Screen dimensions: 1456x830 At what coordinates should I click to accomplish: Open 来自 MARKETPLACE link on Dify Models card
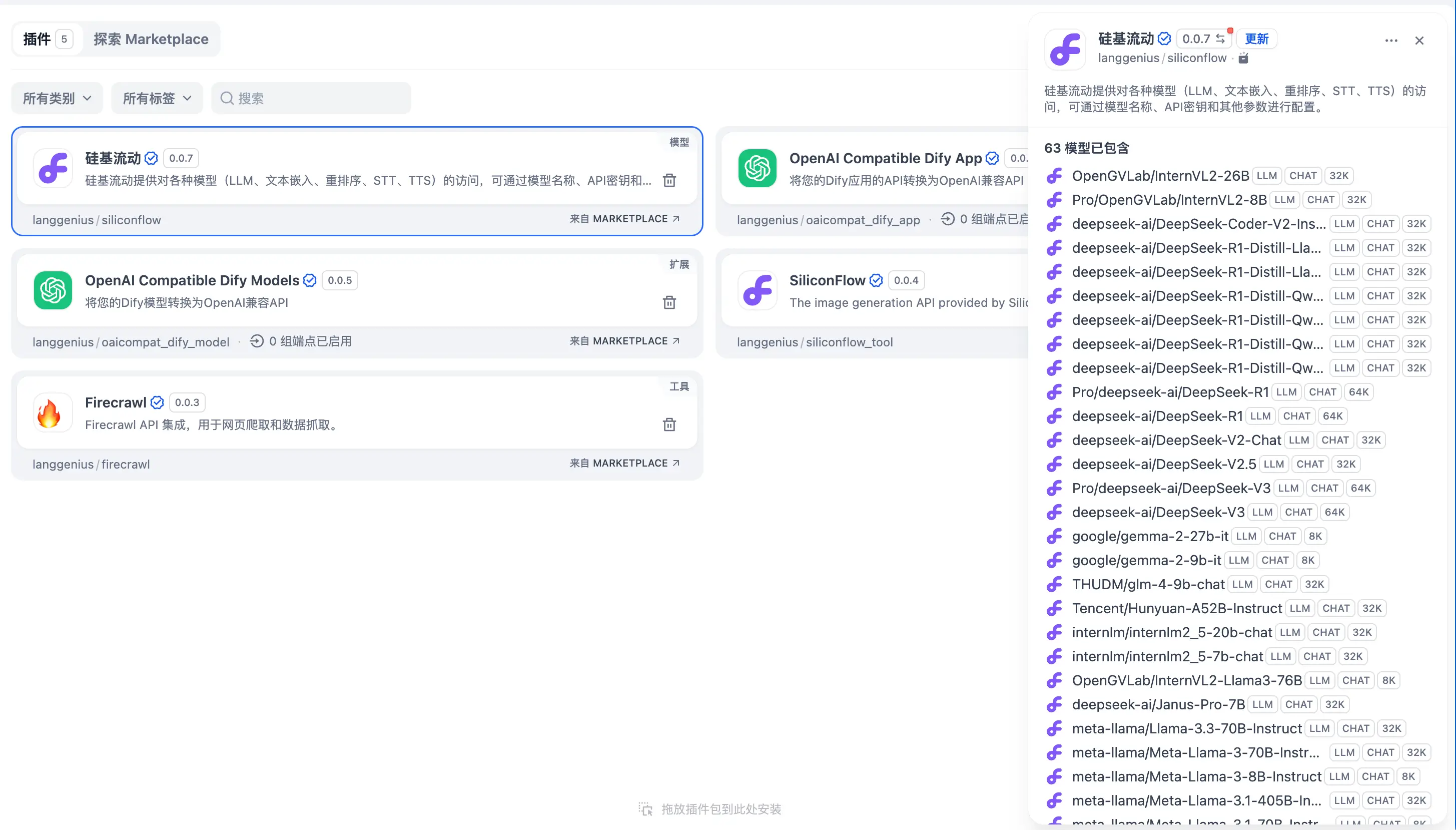[625, 341]
